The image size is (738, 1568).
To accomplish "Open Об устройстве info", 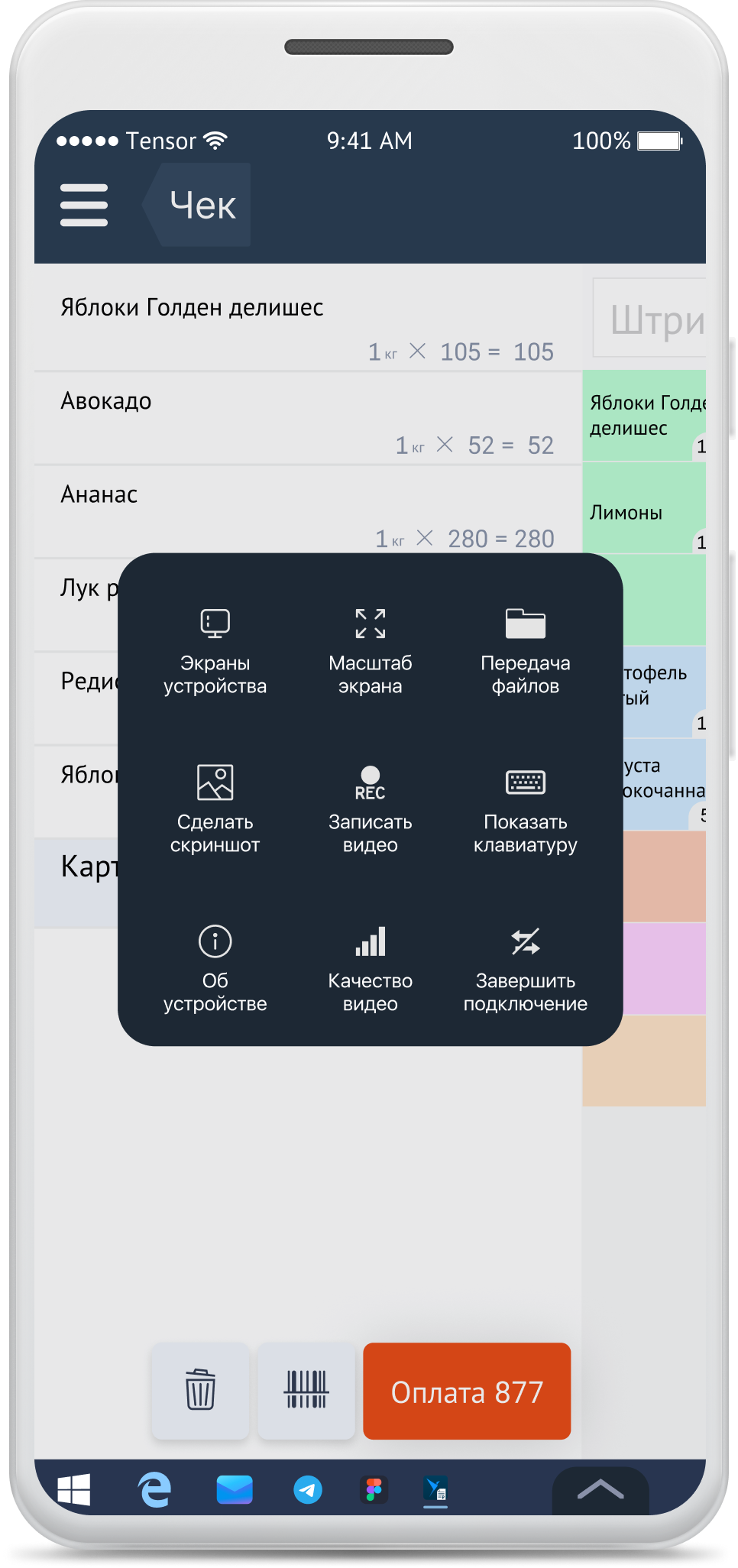I will coord(215,968).
